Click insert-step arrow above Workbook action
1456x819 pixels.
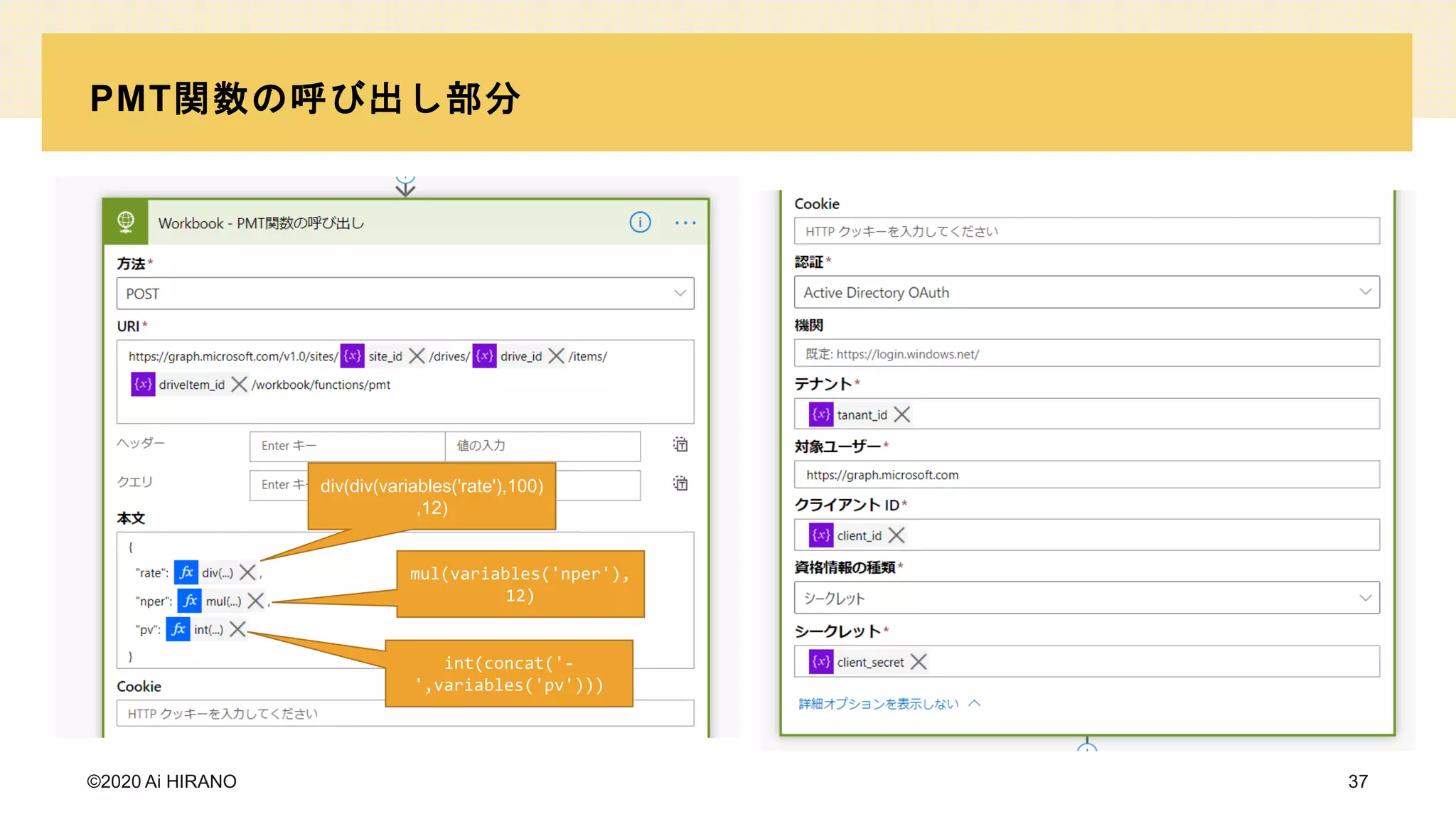(x=405, y=187)
